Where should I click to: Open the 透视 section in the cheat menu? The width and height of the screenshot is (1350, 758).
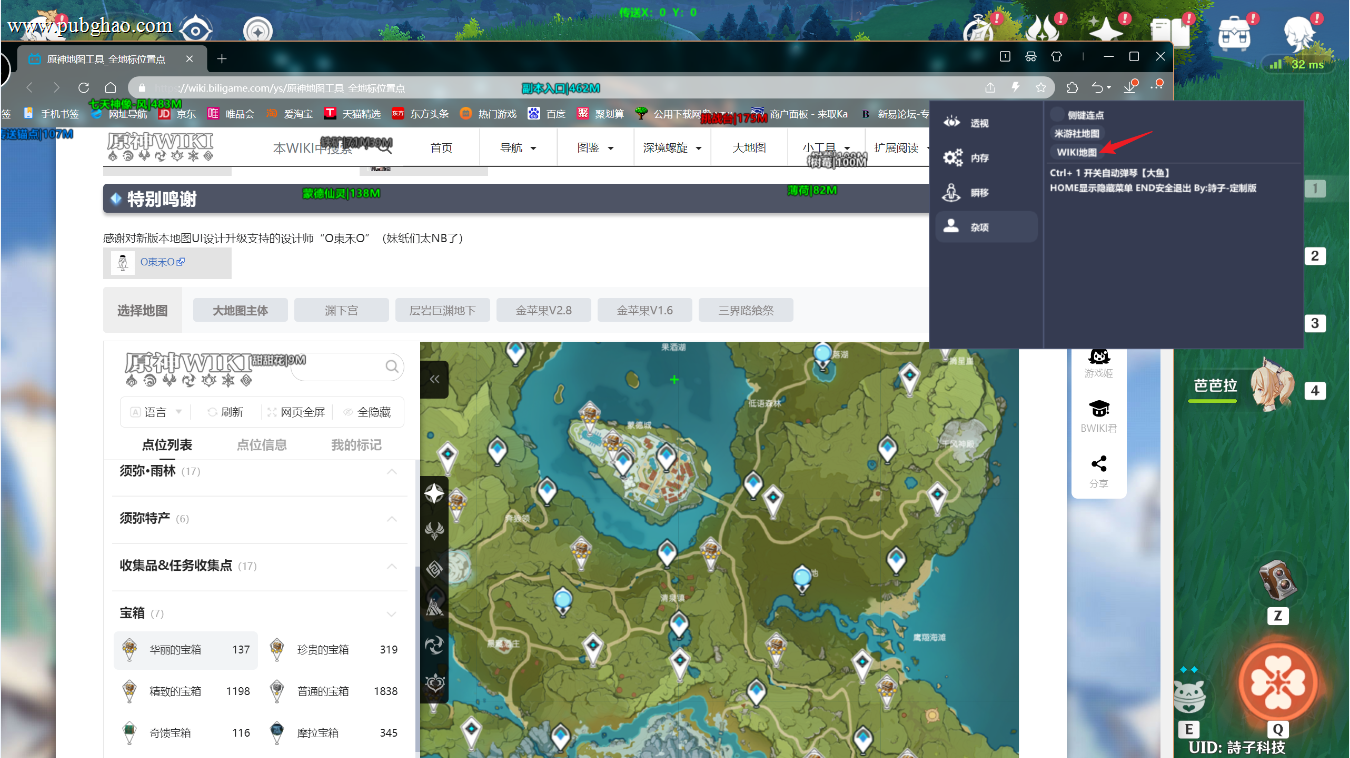(986, 122)
